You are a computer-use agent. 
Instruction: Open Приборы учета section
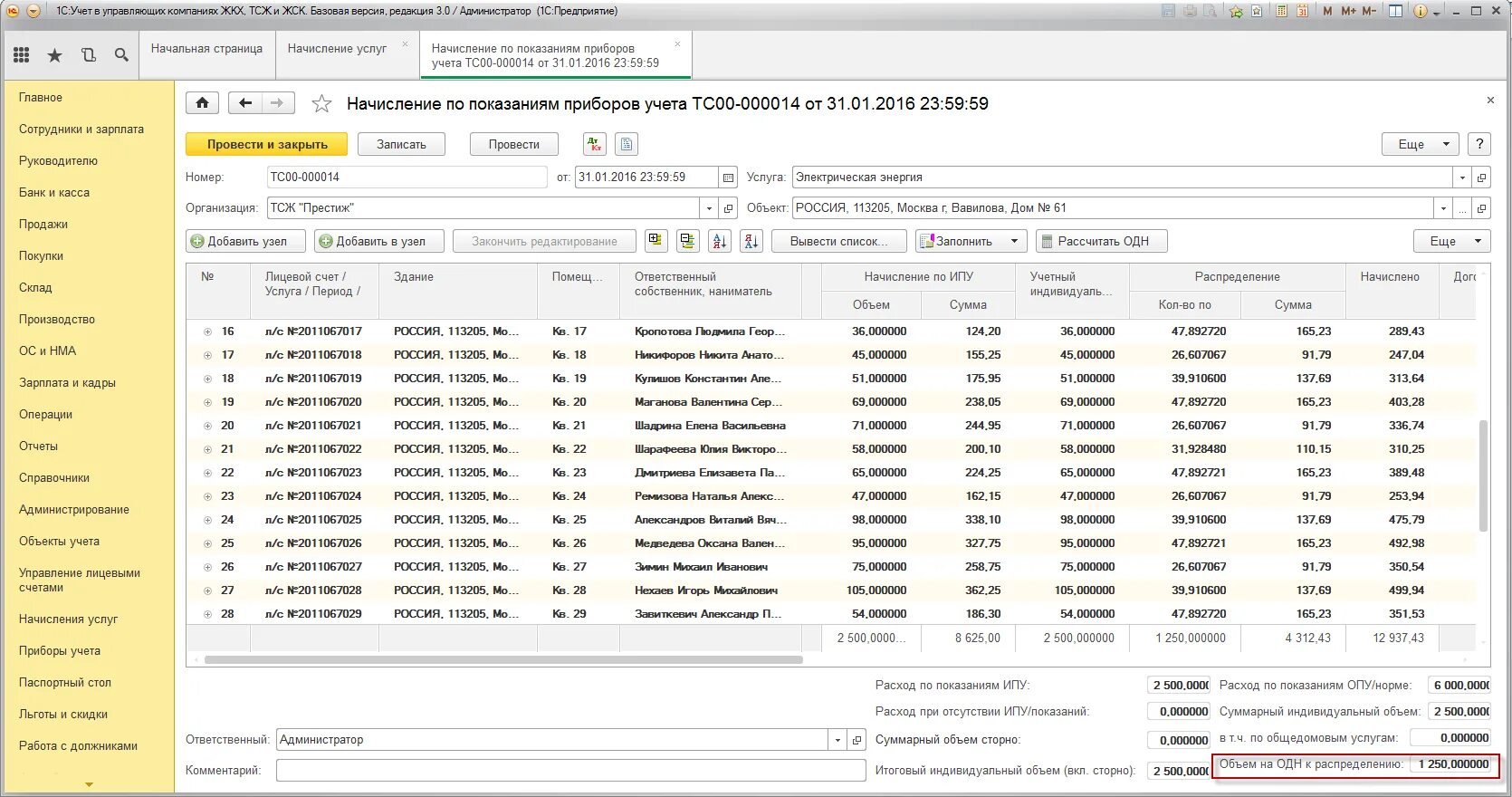point(60,651)
